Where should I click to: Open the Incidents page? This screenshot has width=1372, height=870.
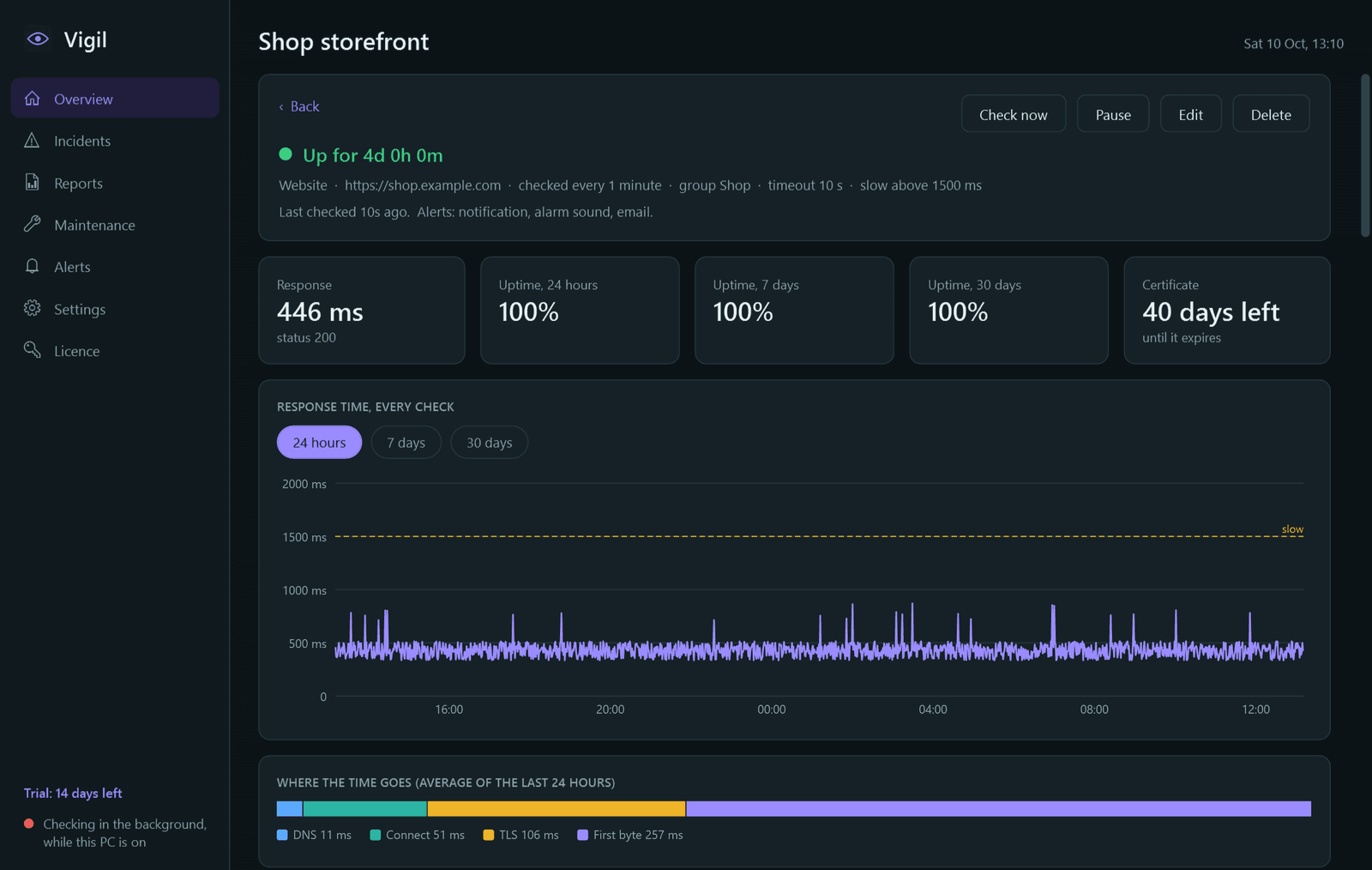(x=115, y=141)
